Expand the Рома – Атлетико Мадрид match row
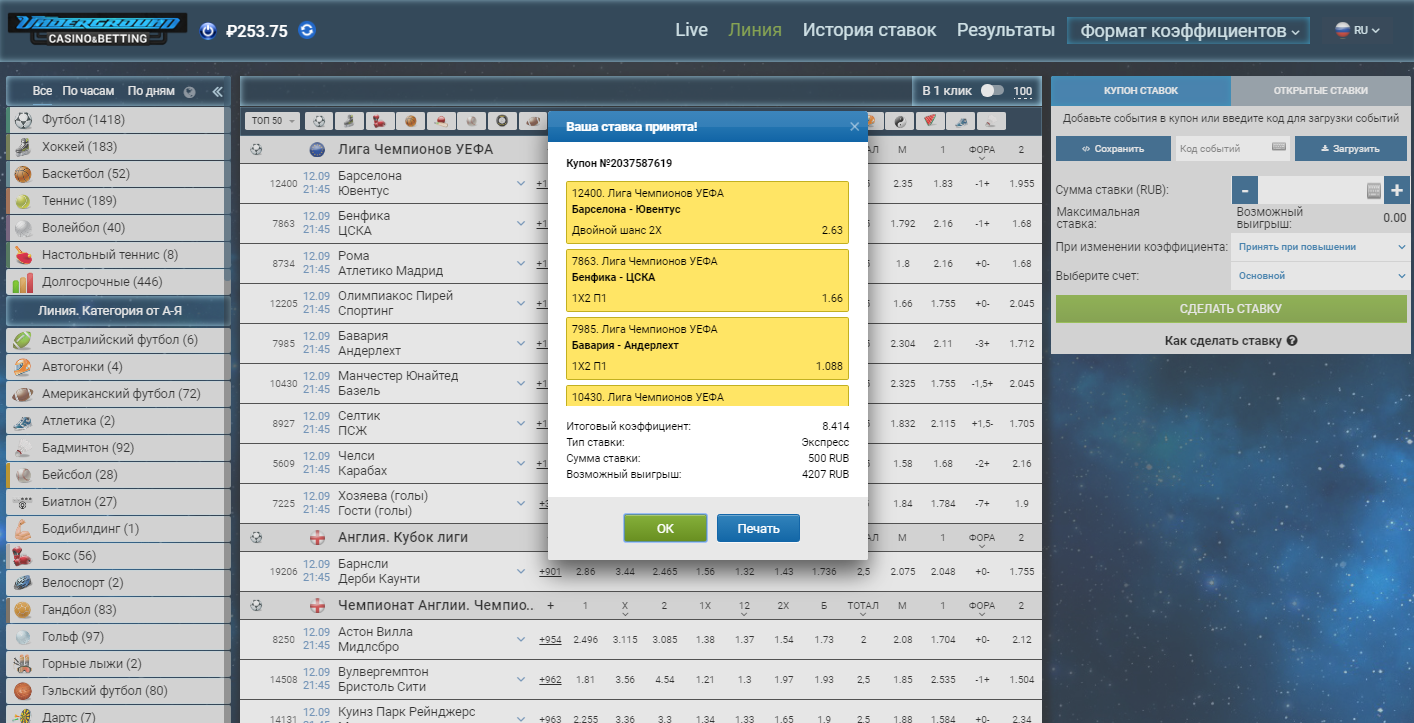Screen dimensions: 1414x723 520,263
